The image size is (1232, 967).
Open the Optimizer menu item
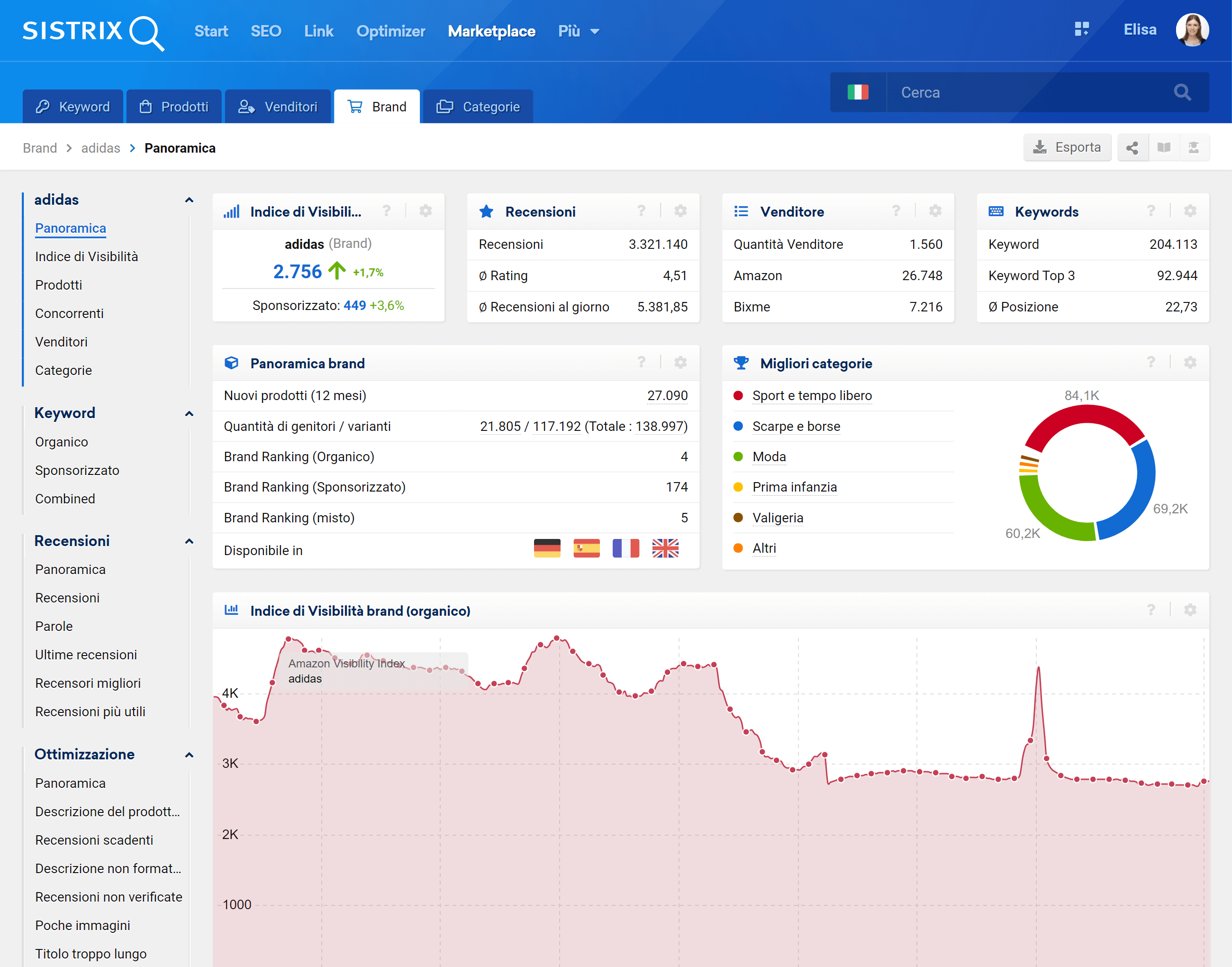click(x=390, y=31)
